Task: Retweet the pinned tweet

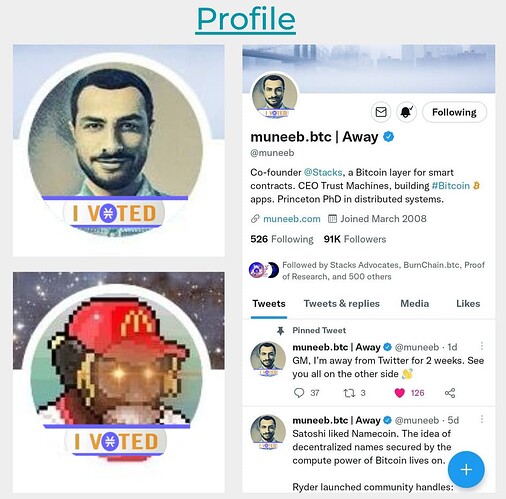Action: coord(349,393)
